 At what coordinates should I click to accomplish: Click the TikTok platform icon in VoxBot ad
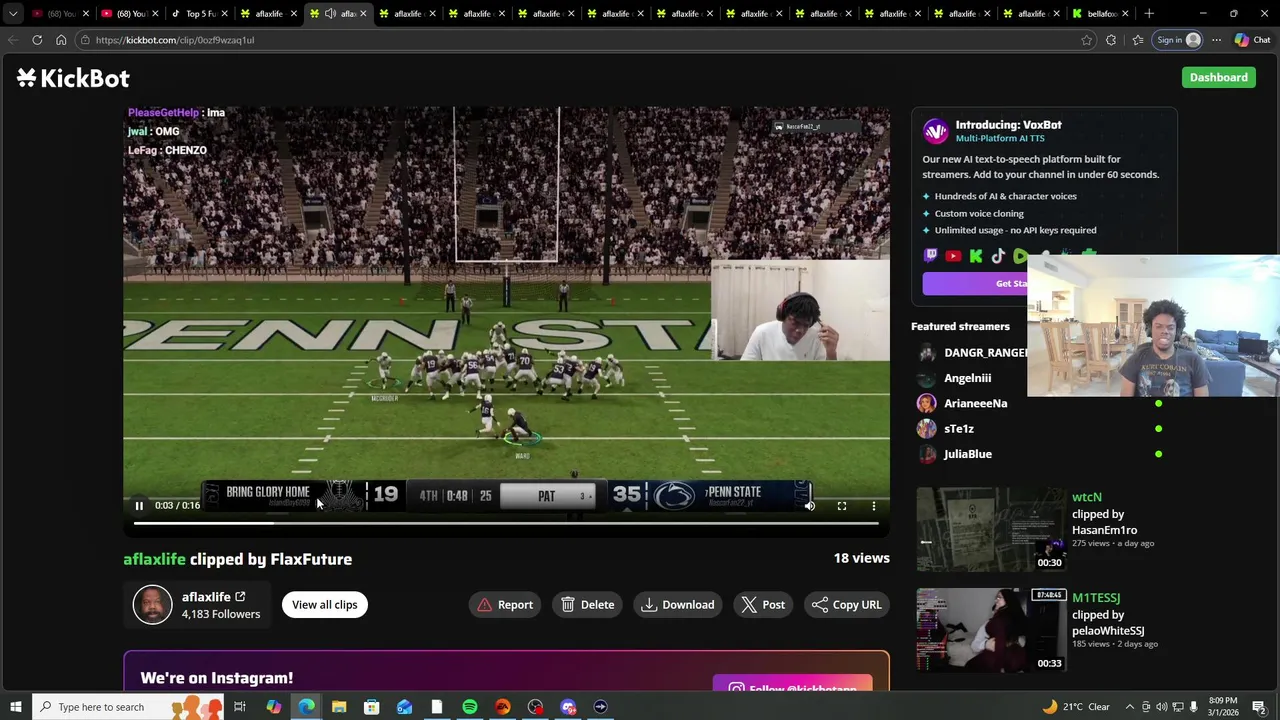998,256
